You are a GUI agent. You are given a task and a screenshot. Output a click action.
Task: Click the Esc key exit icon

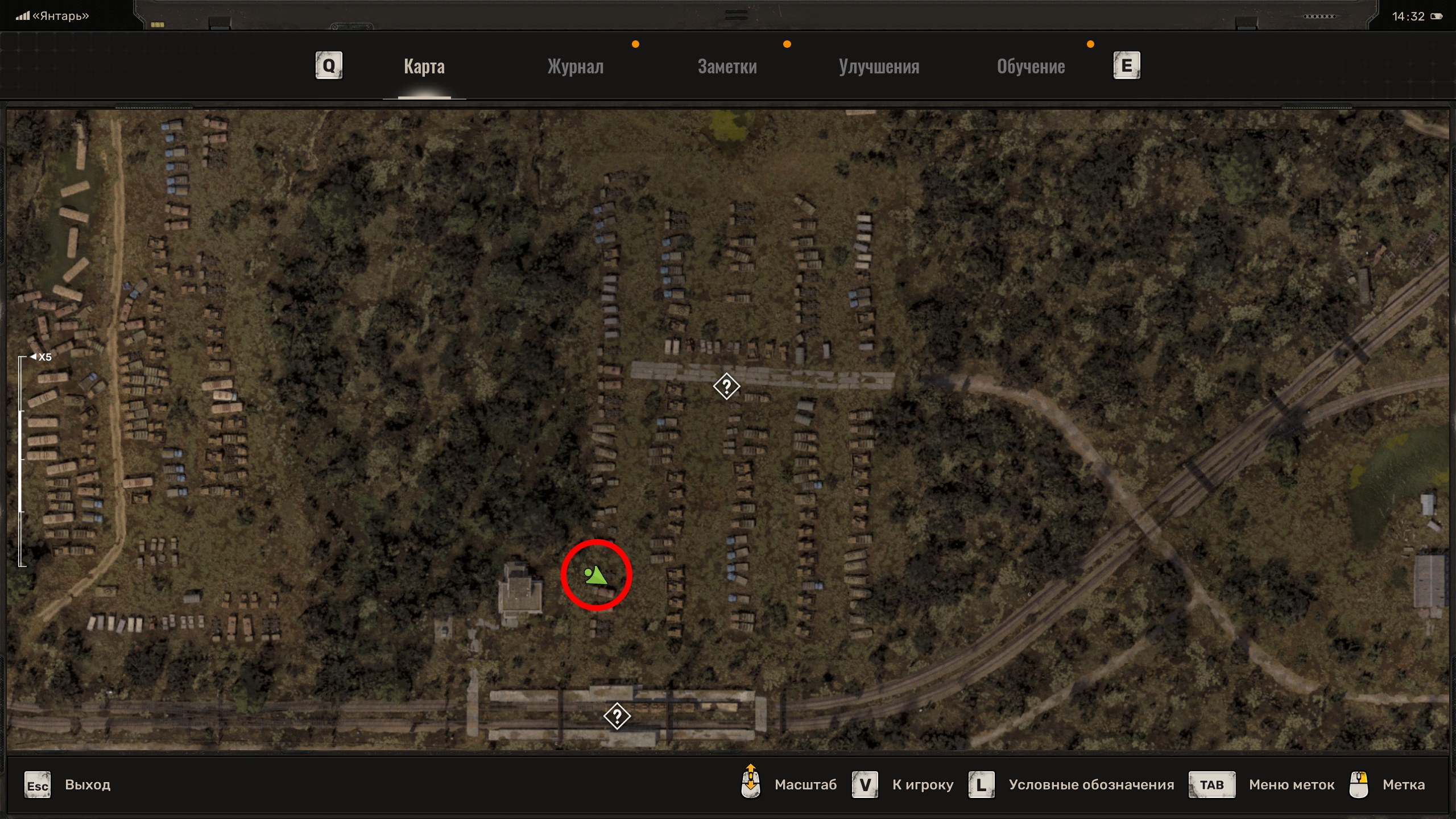38,785
